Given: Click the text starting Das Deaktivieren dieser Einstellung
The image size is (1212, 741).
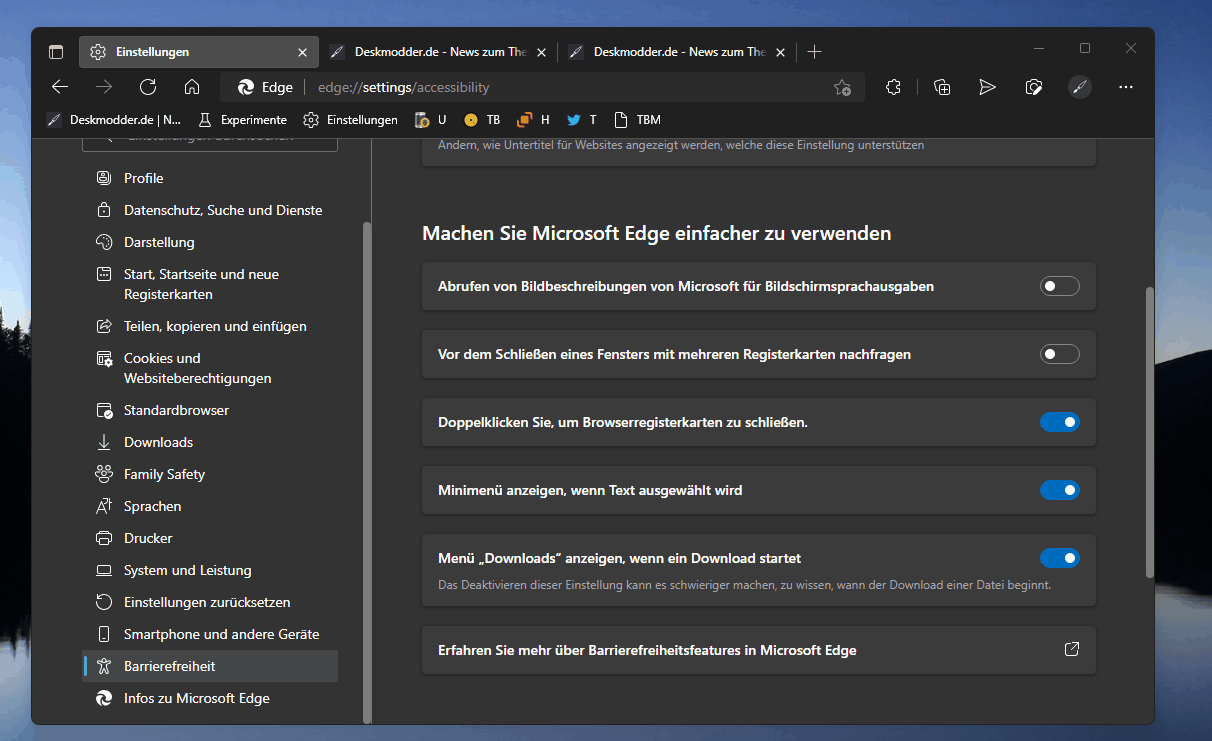Looking at the screenshot, I should tap(744, 585).
